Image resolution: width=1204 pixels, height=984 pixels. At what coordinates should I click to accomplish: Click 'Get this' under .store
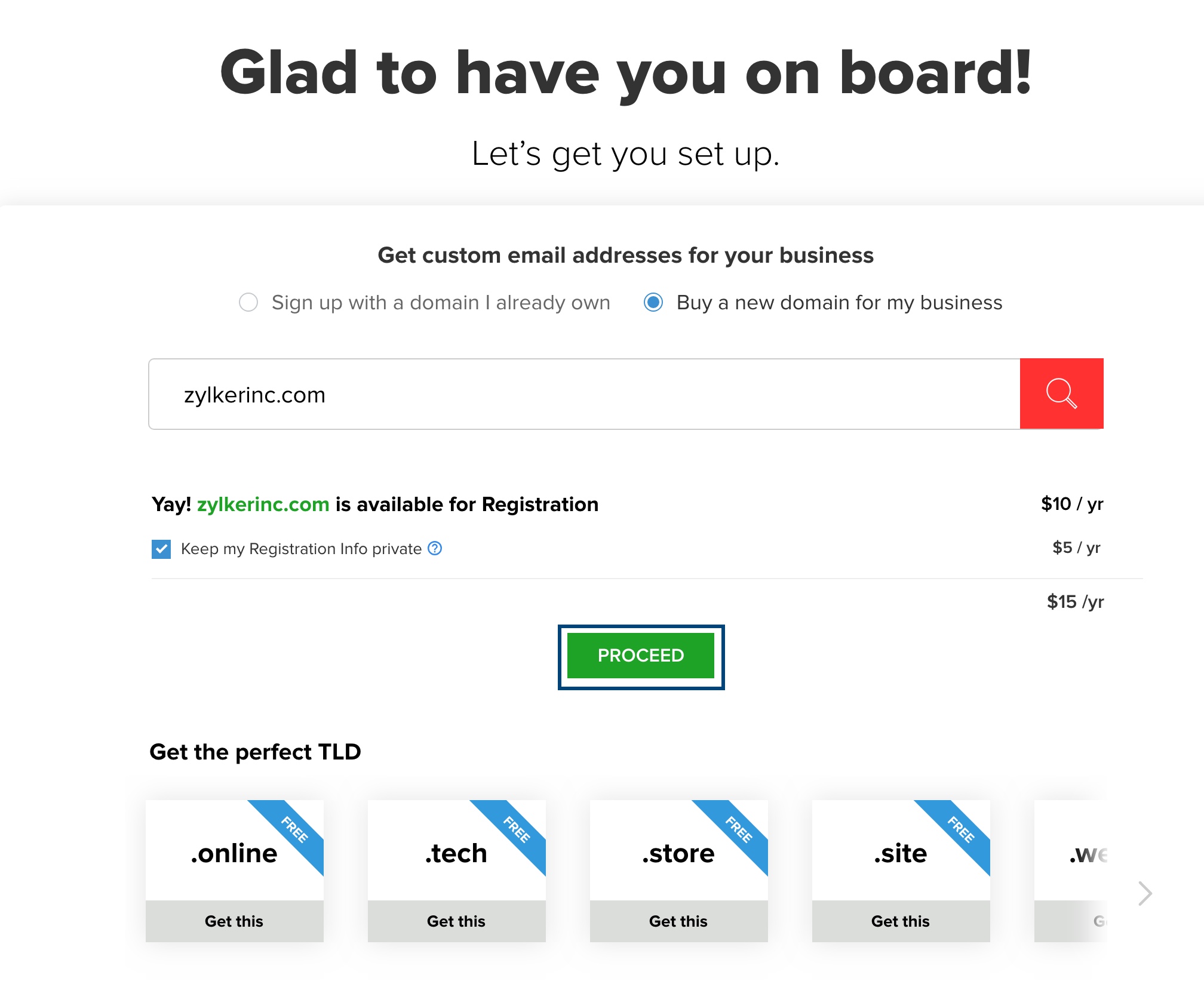point(678,921)
